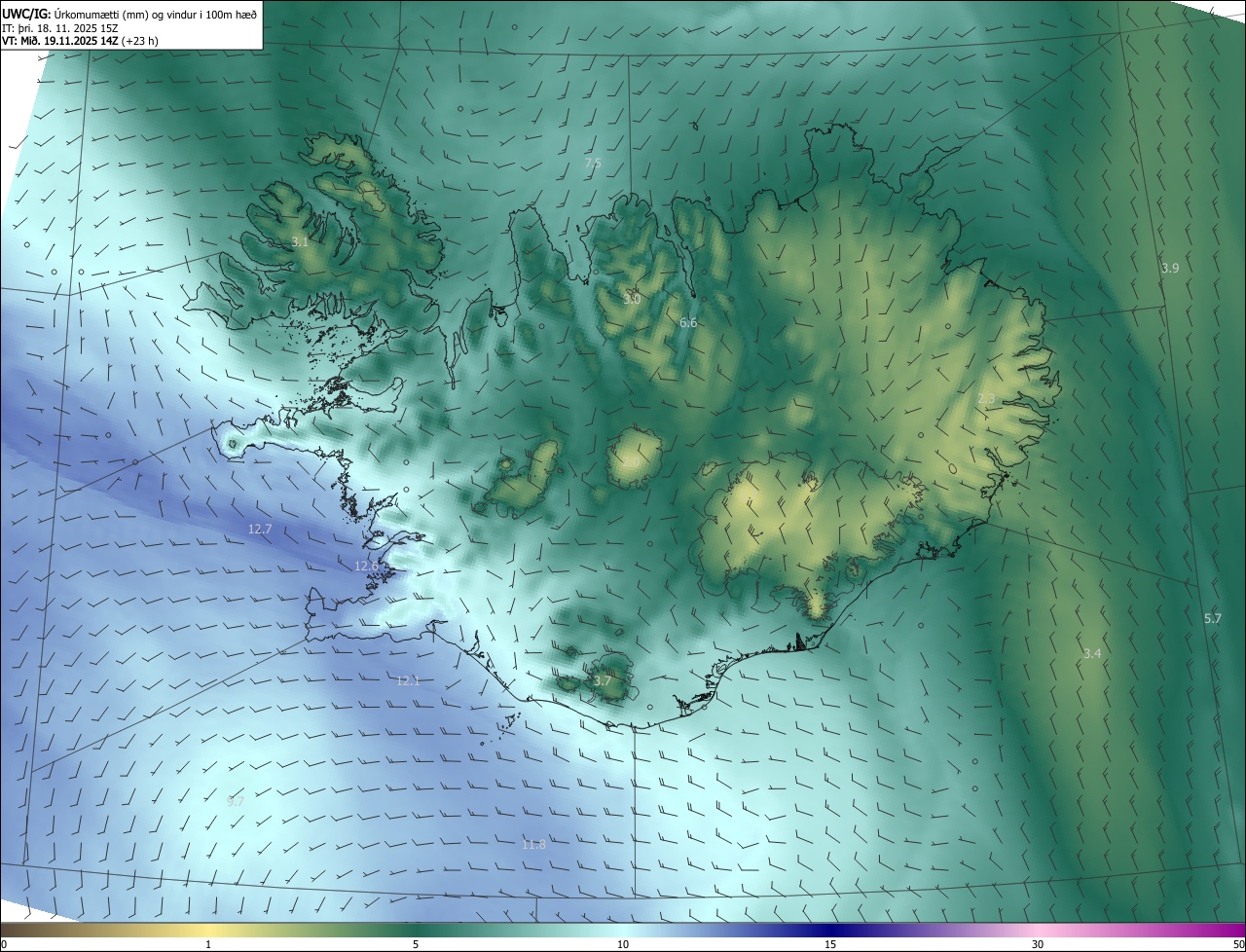The image size is (1246, 952).
Task: Click the 6.6 value label in north Iceland
Action: point(688,322)
